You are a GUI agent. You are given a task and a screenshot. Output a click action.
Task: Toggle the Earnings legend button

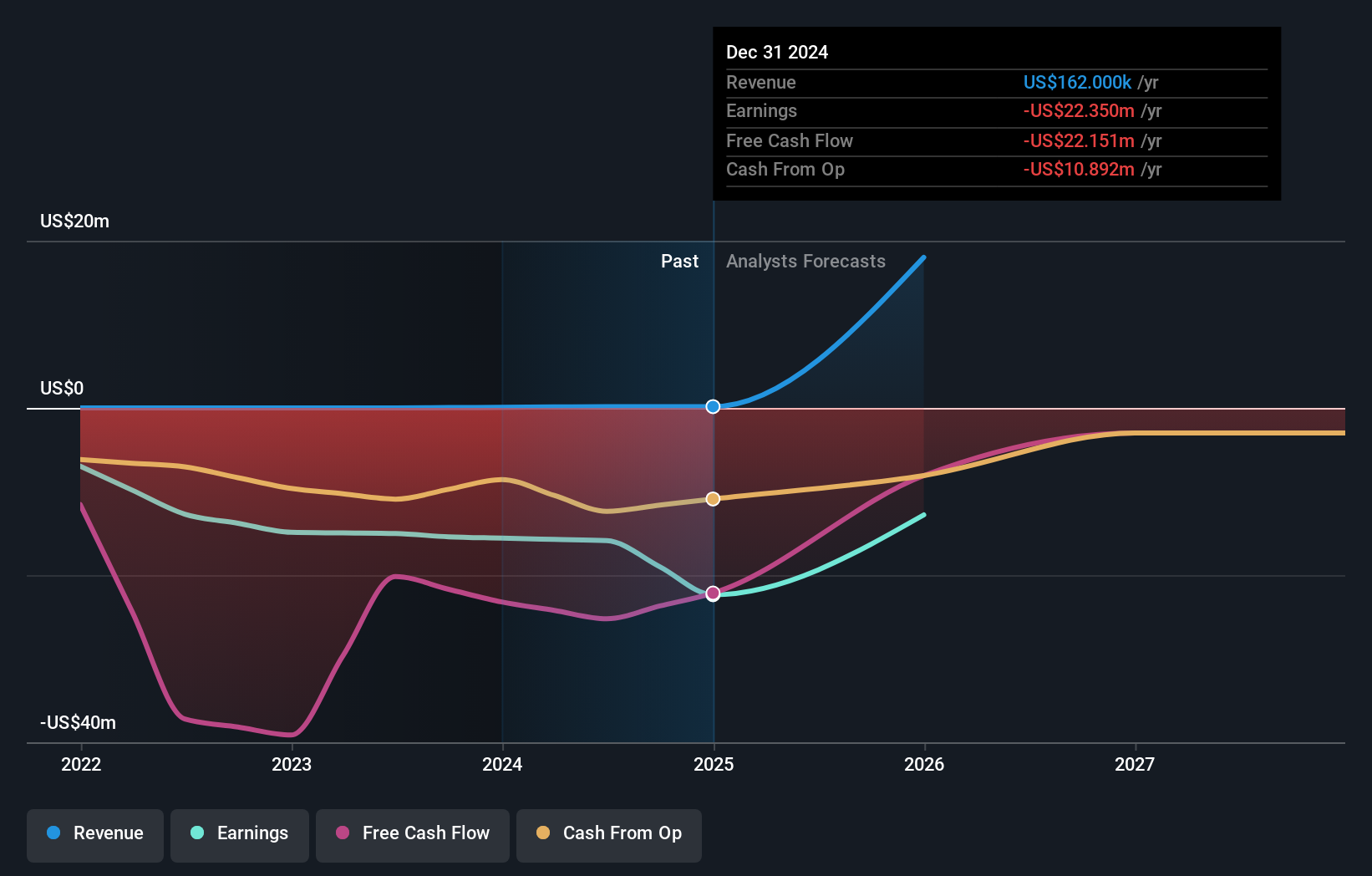[240, 835]
